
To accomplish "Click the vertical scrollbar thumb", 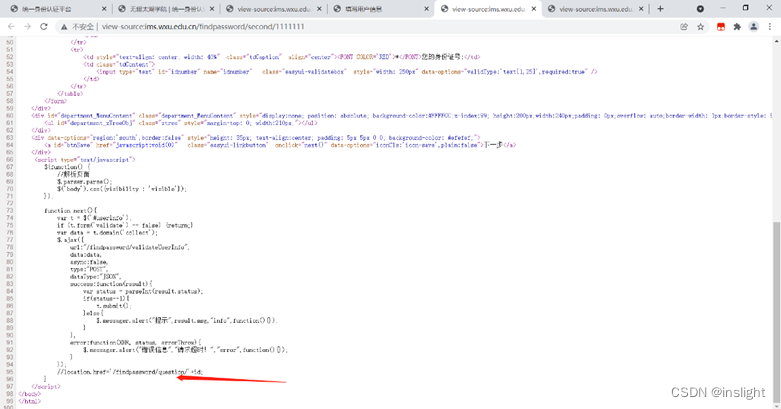I will coord(777,311).
